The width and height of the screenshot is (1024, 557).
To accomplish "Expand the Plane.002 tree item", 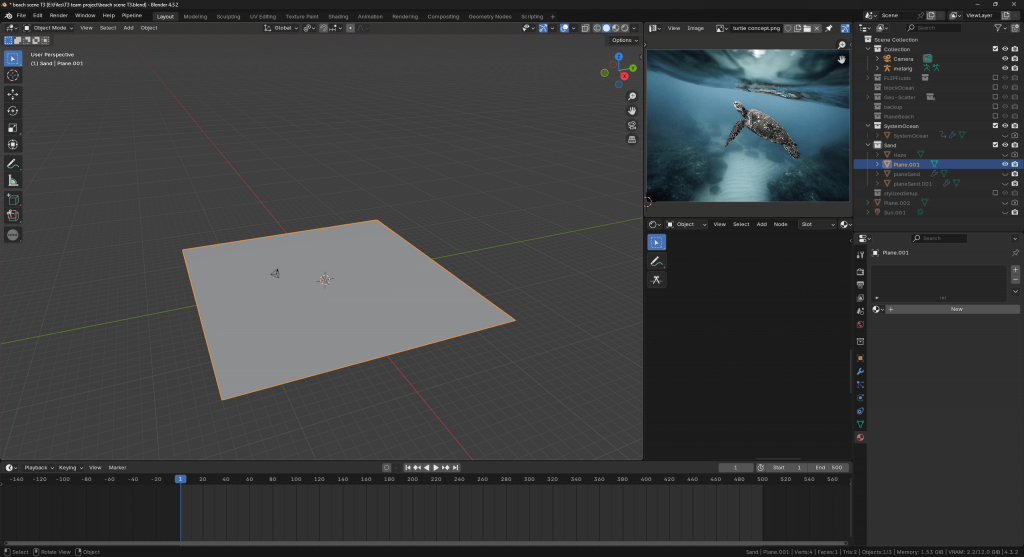I will point(870,203).
